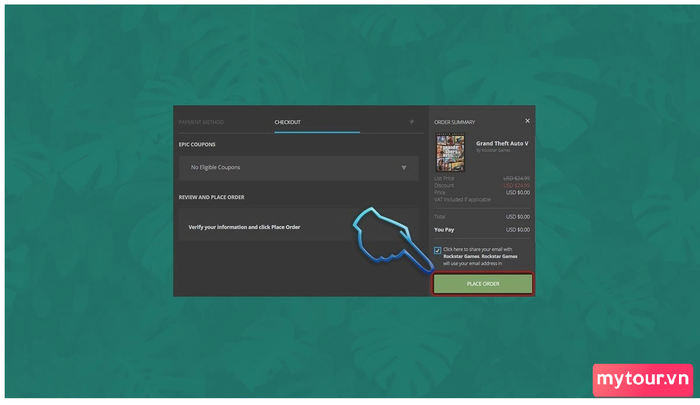Screen dimensions: 700x405
Task: Click 'Verify your information and click Place Order' text
Action: [244, 227]
